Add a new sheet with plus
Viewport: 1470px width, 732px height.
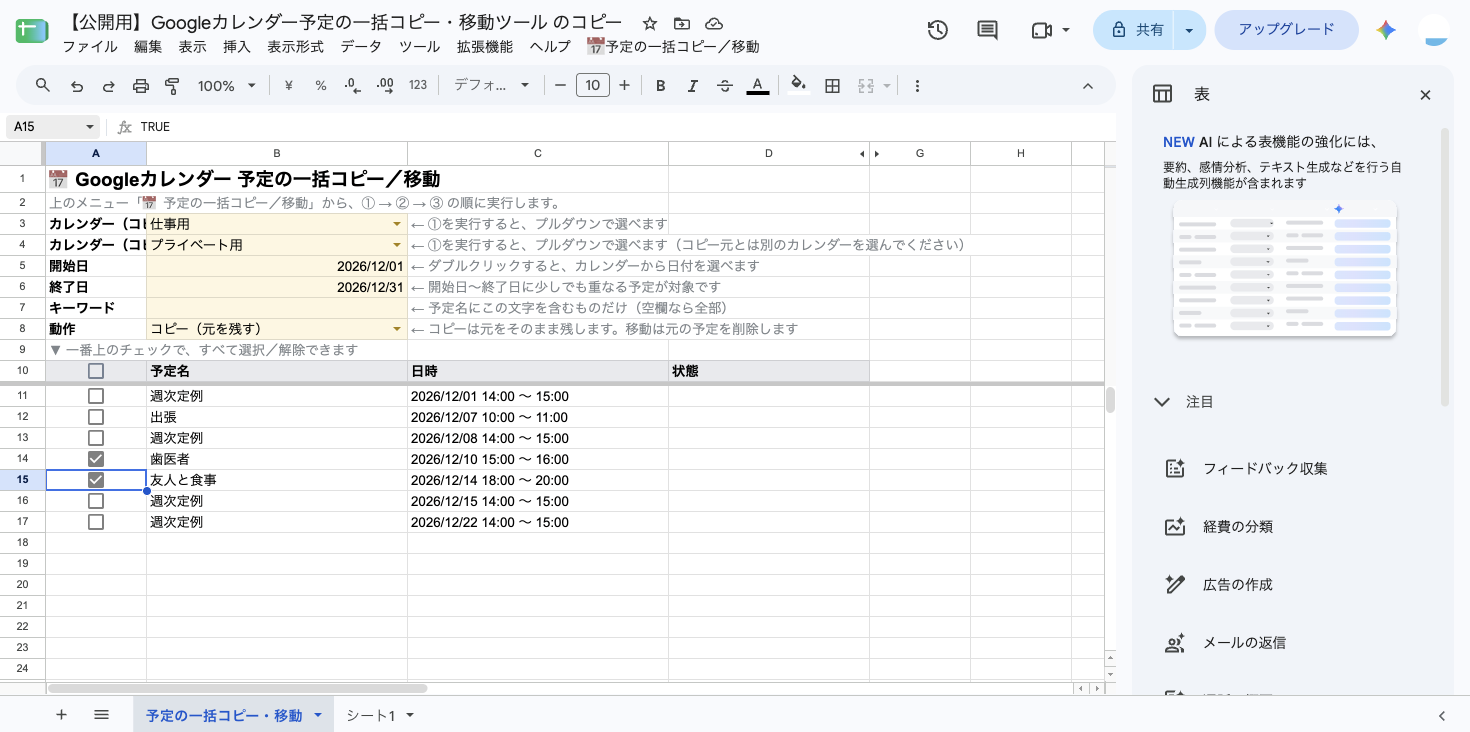click(x=61, y=715)
